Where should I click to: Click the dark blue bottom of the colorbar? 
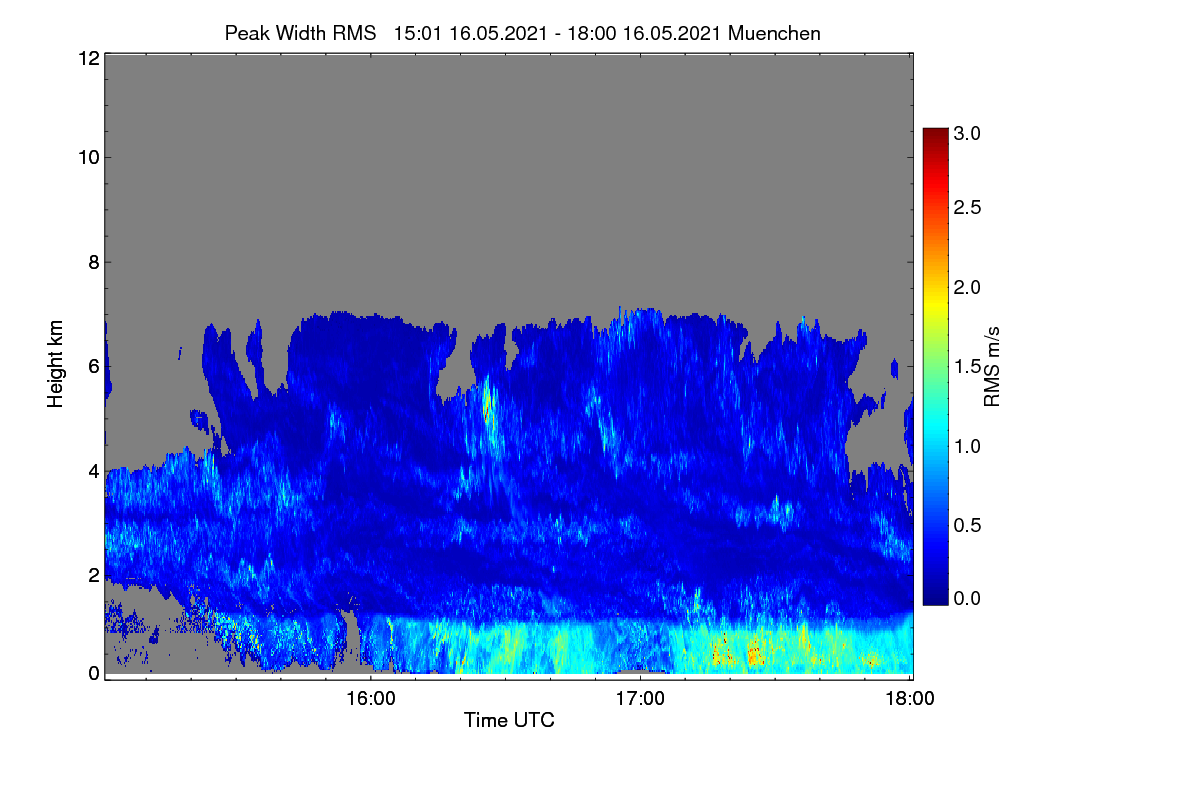coord(935,596)
